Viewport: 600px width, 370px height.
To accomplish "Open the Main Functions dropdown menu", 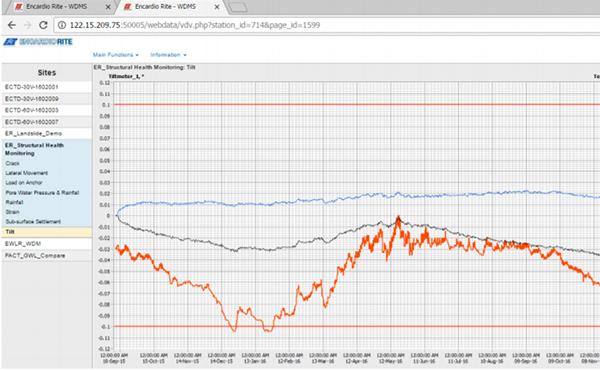I will point(116,55).
